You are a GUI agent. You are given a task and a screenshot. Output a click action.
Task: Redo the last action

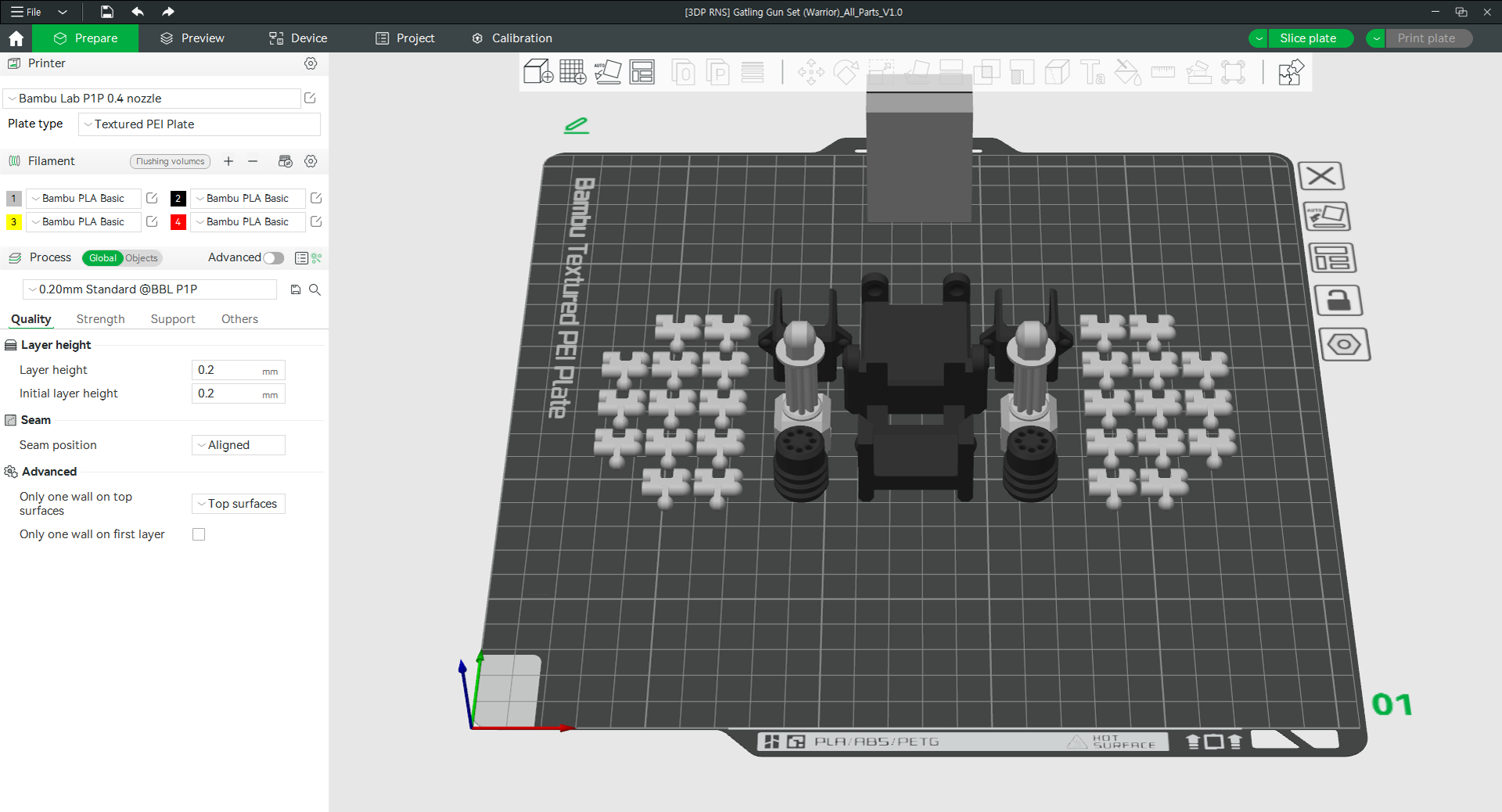[167, 12]
